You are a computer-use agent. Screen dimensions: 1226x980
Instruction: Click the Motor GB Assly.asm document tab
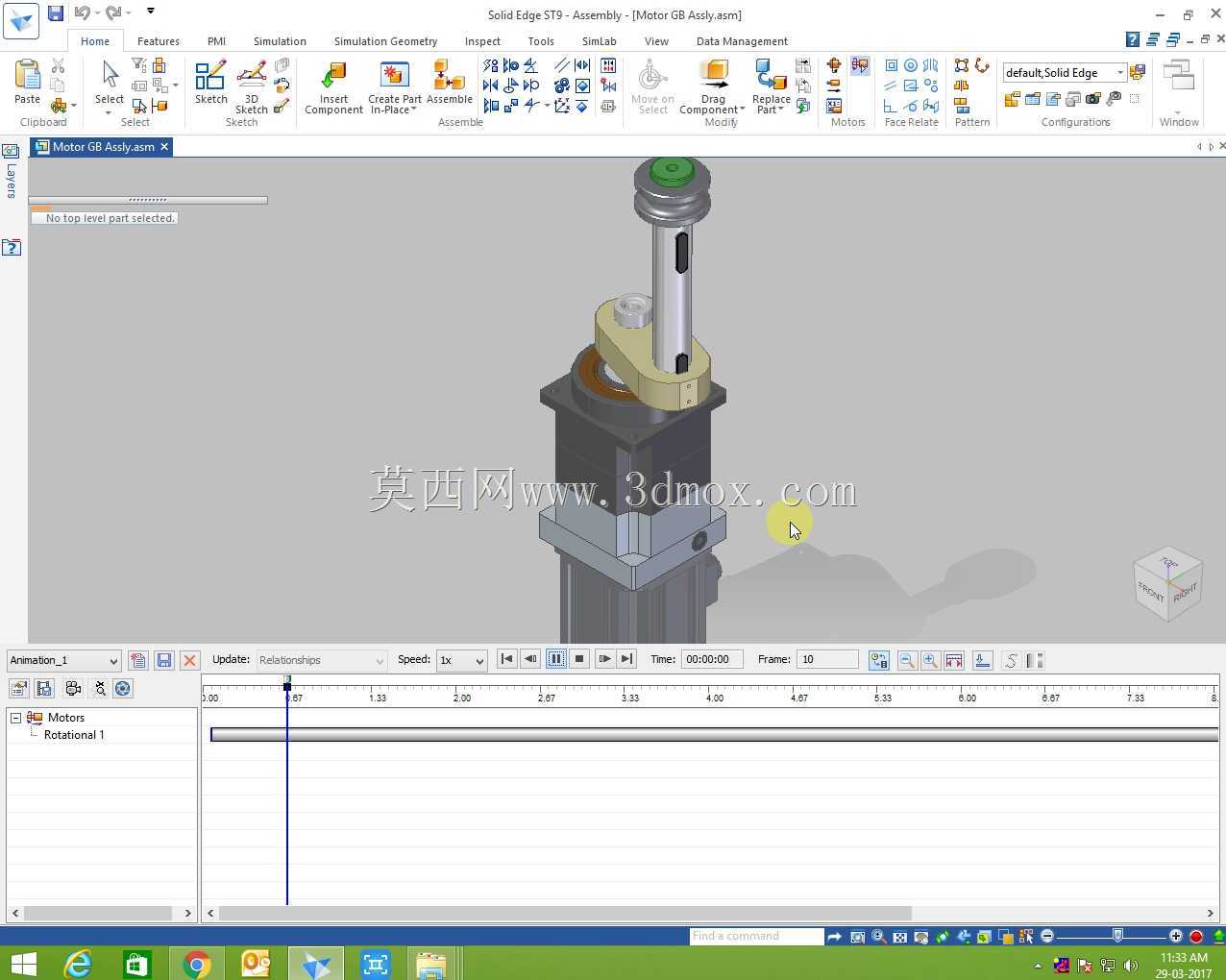103,147
